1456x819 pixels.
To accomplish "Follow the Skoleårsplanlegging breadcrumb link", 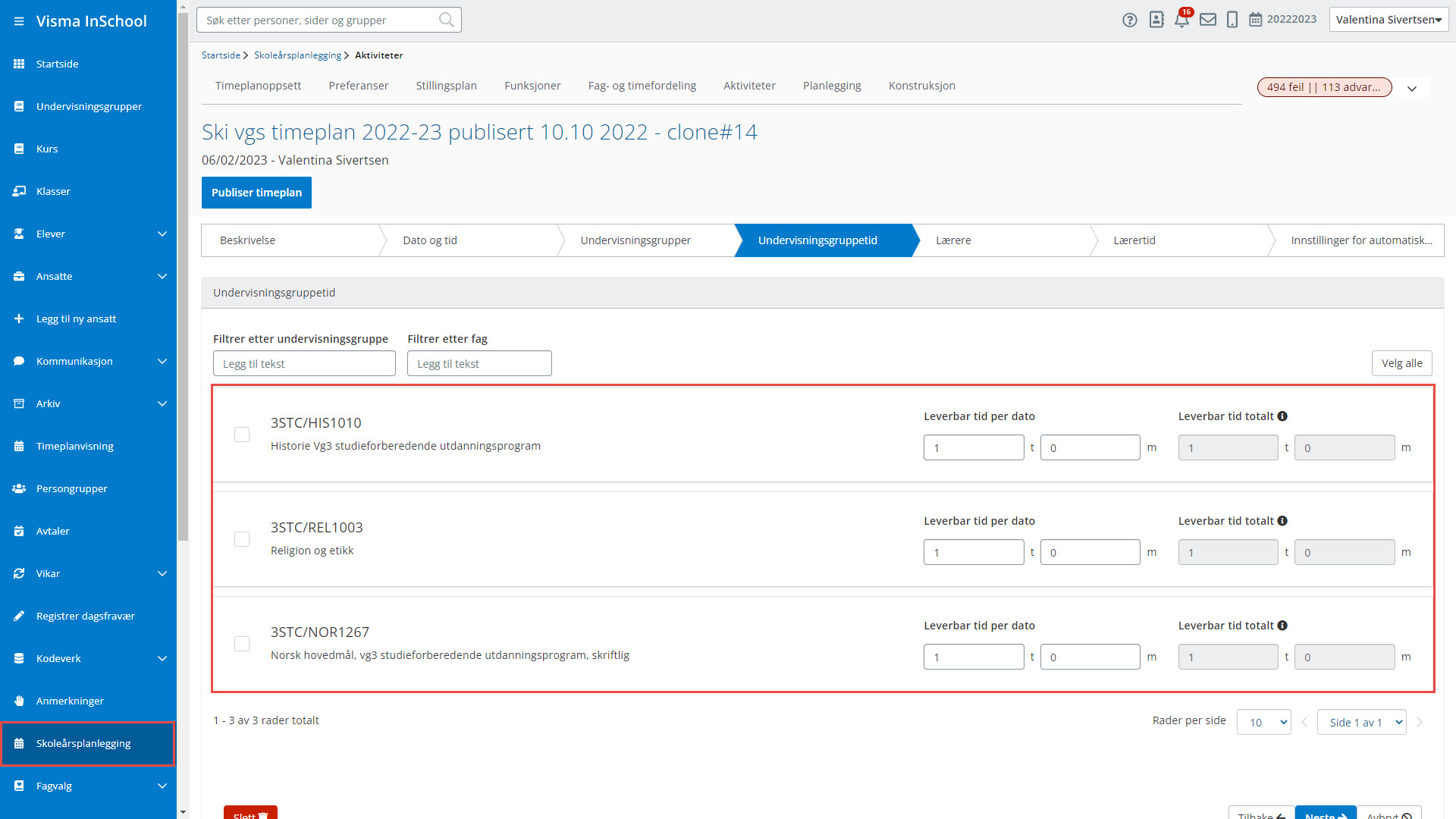I will (x=297, y=55).
